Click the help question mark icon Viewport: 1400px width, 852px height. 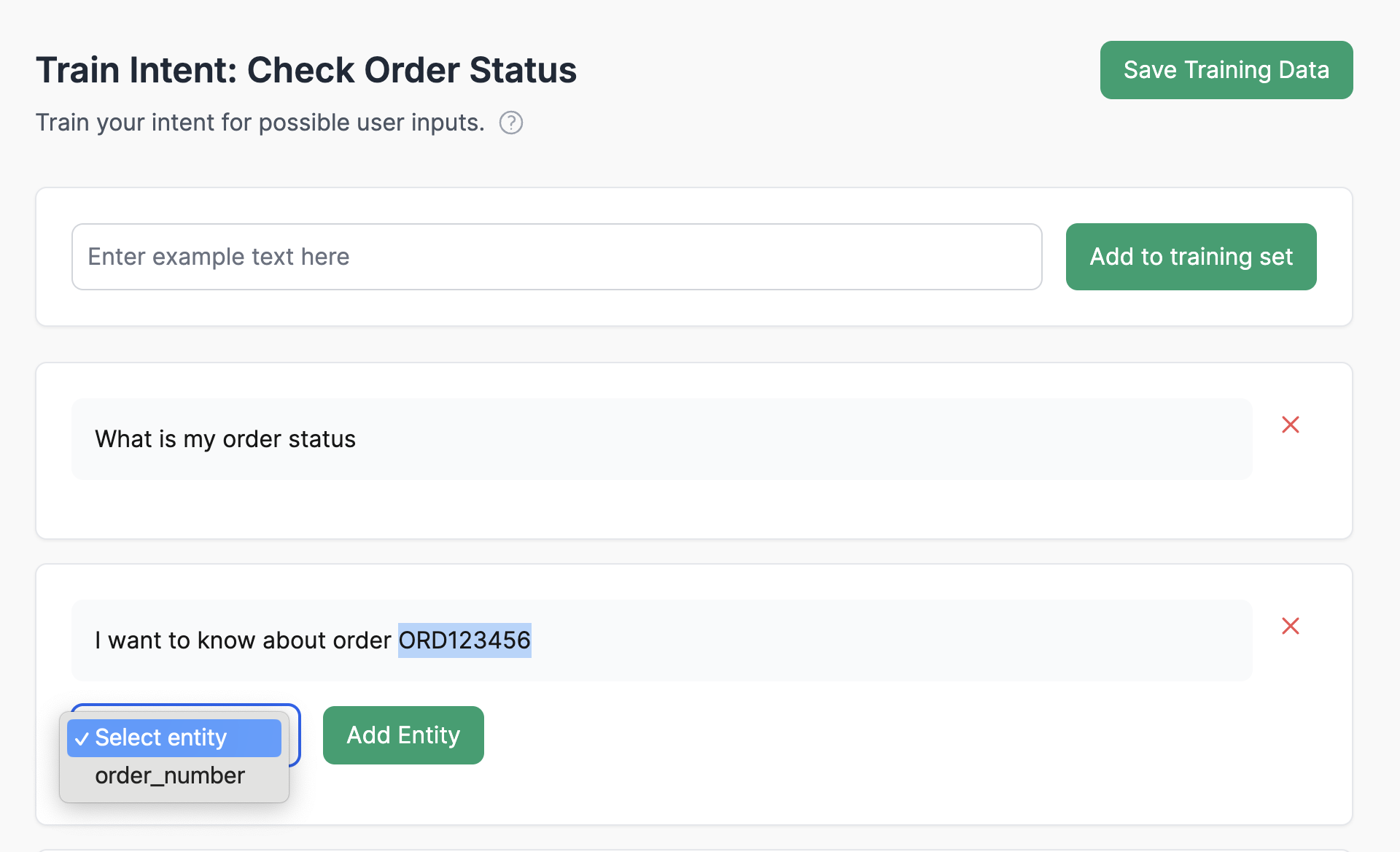tap(511, 123)
